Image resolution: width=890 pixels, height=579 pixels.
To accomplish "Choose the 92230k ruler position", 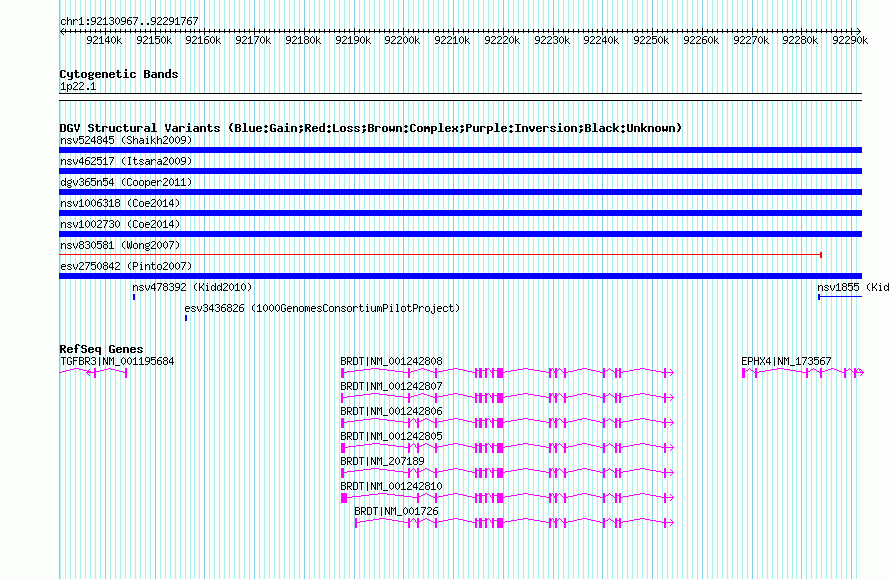I will [552, 40].
